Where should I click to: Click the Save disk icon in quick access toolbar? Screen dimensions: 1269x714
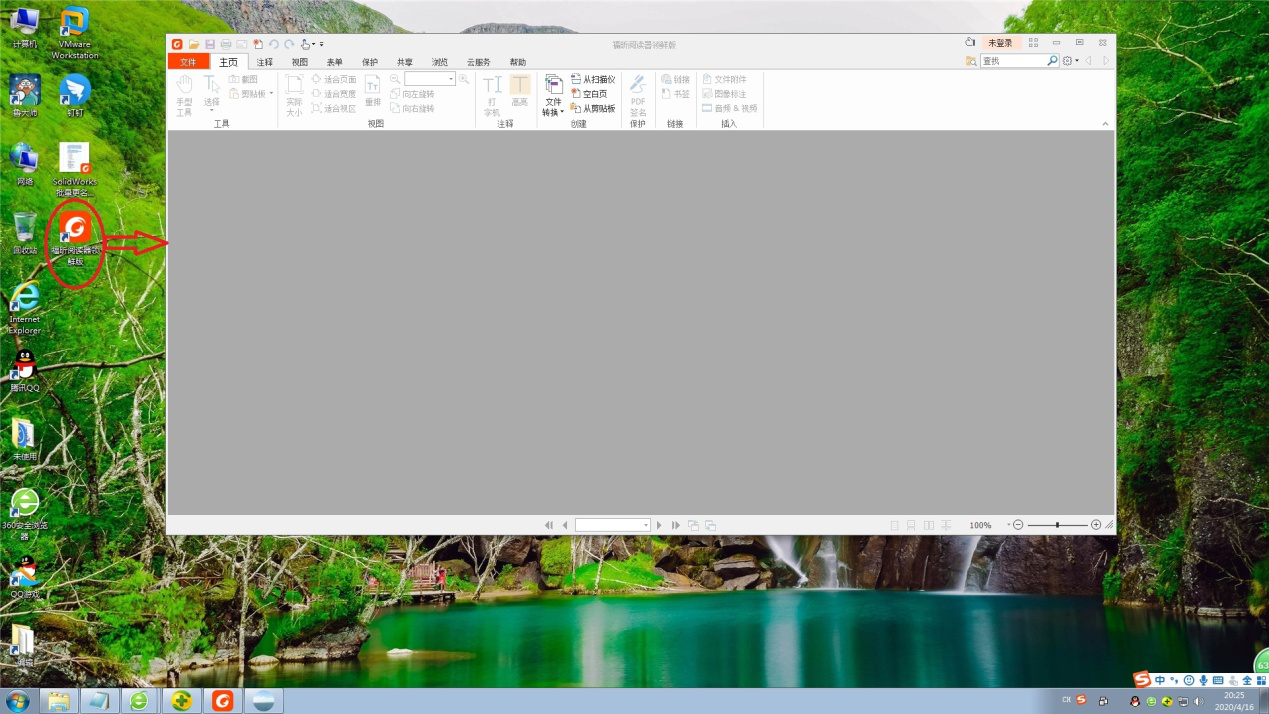point(210,44)
